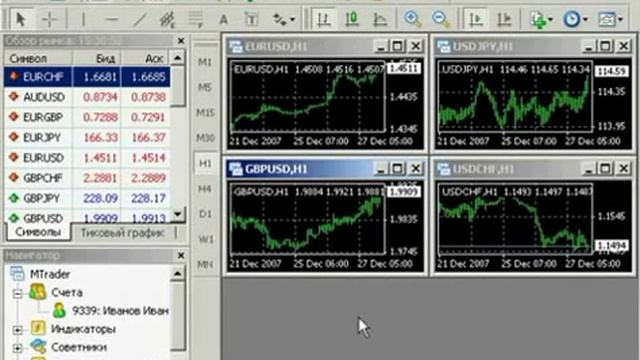Select account 9339: Иванов Иван

(120, 311)
